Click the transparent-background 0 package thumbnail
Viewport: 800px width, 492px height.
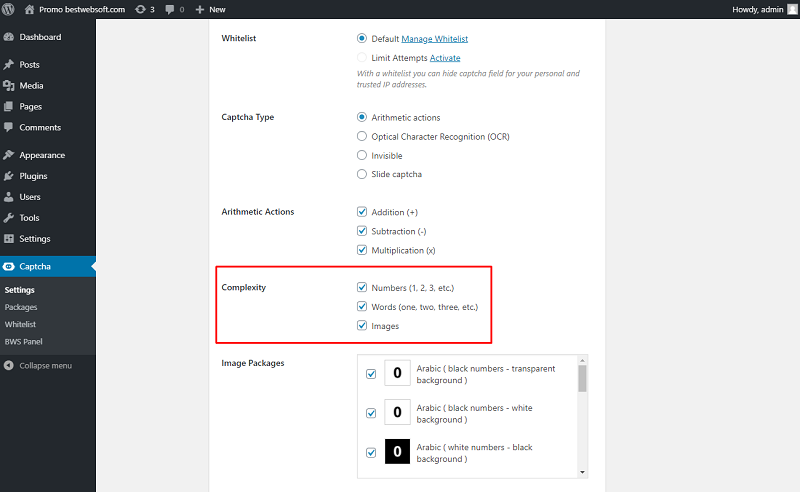coord(397,373)
